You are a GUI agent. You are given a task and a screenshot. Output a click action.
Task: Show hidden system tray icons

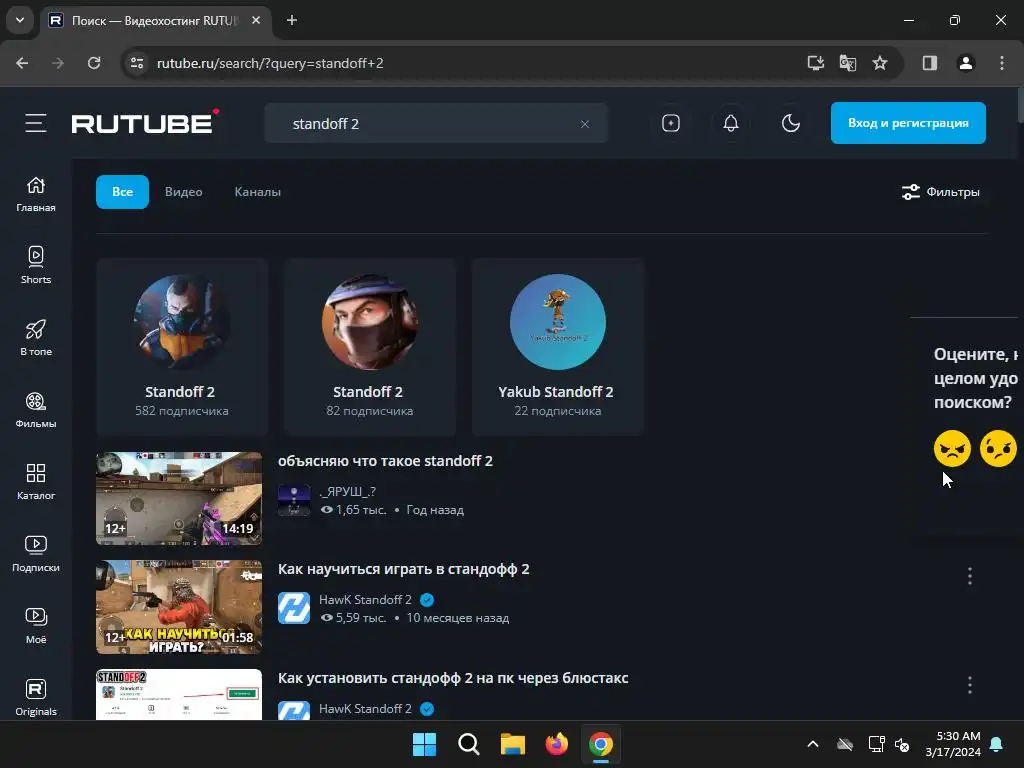[x=813, y=744]
